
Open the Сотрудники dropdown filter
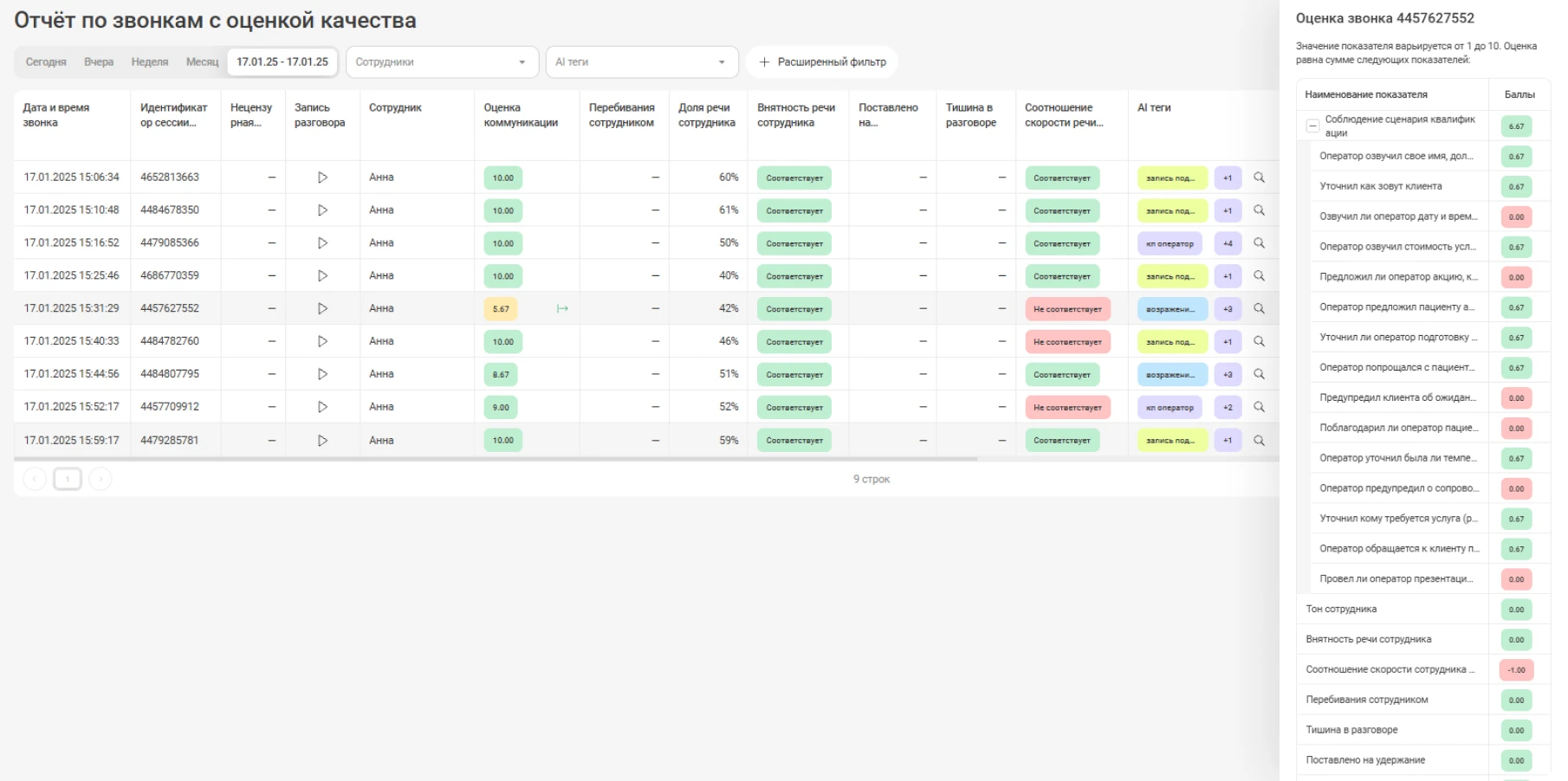tap(442, 62)
